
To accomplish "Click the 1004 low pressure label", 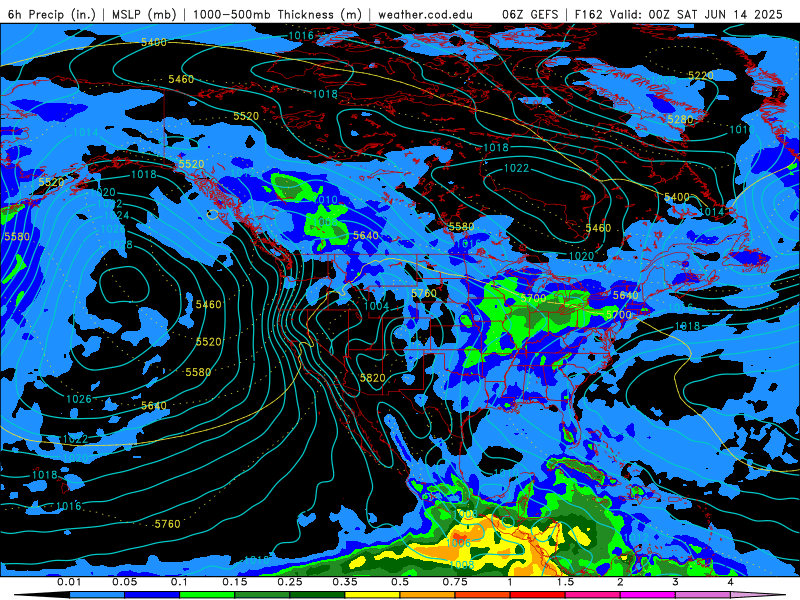I will point(377,306).
